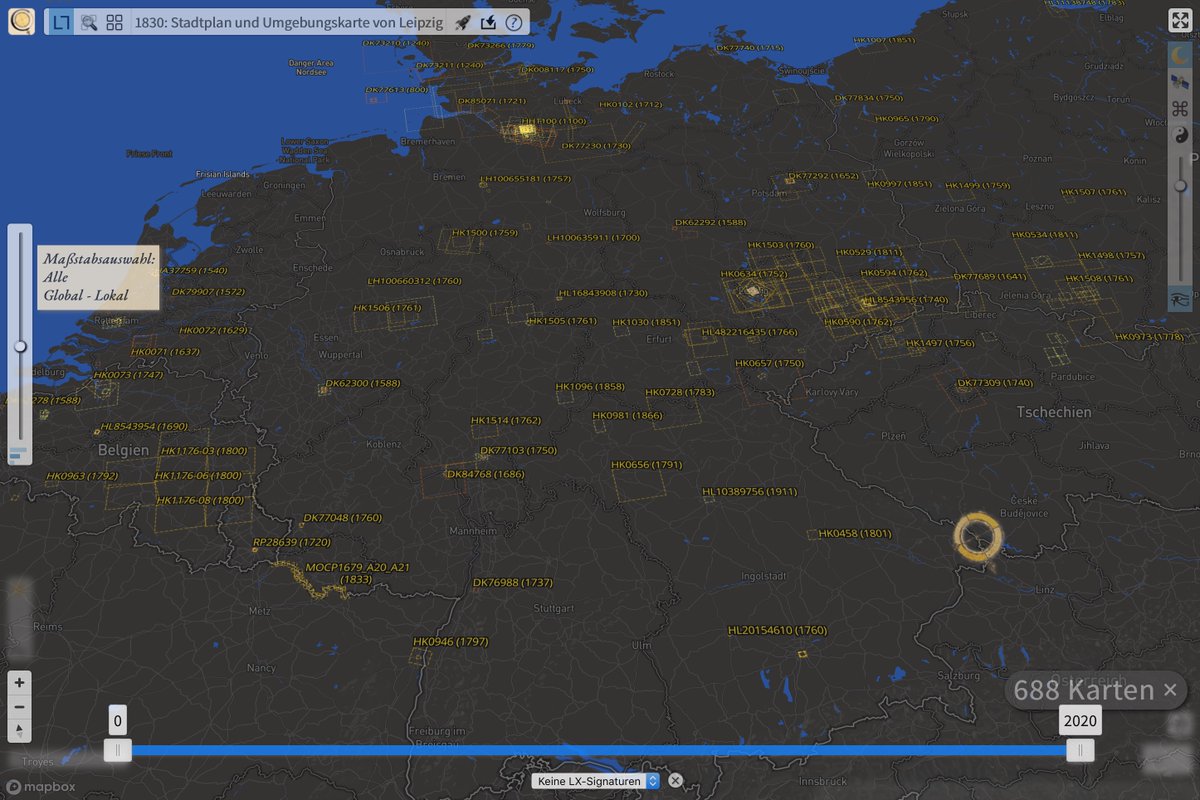Open the map search magnifier tool

pyautogui.click(x=89, y=22)
